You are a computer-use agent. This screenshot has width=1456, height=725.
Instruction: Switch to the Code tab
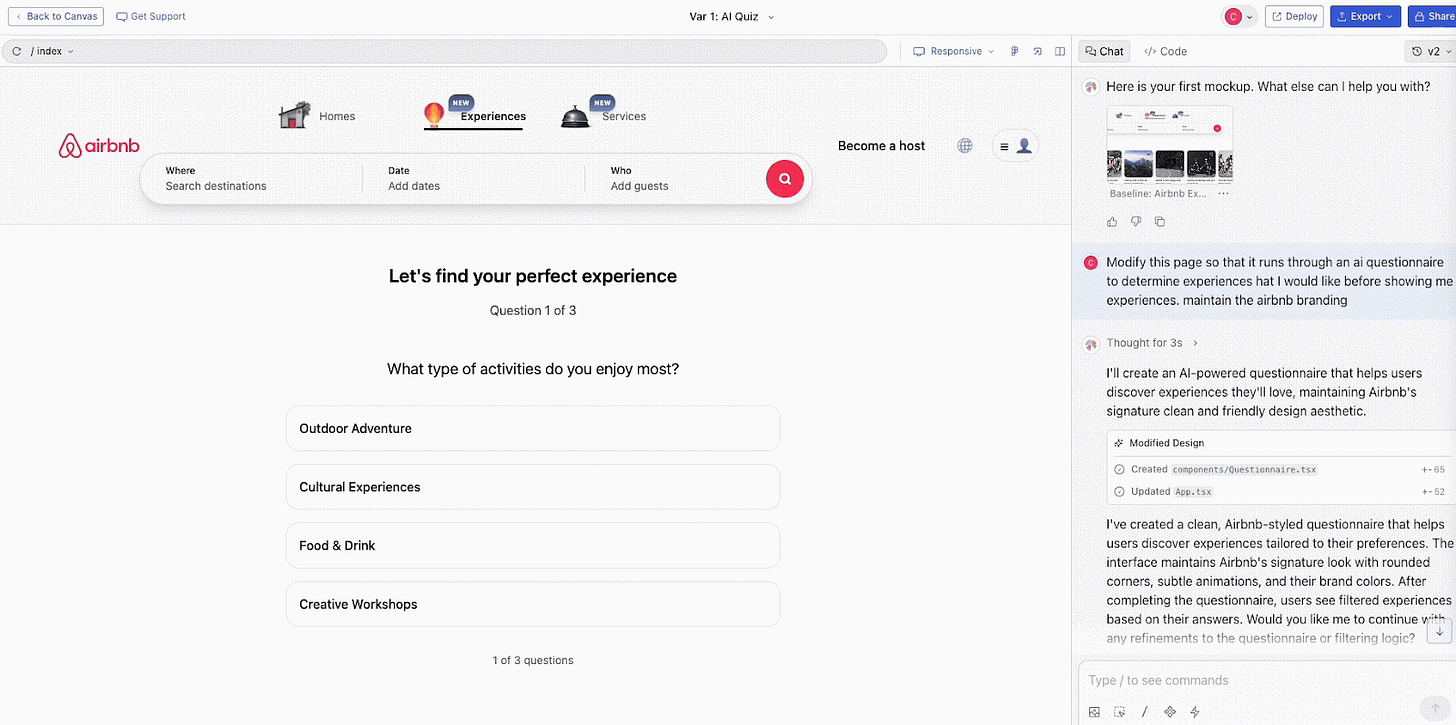tap(1166, 51)
